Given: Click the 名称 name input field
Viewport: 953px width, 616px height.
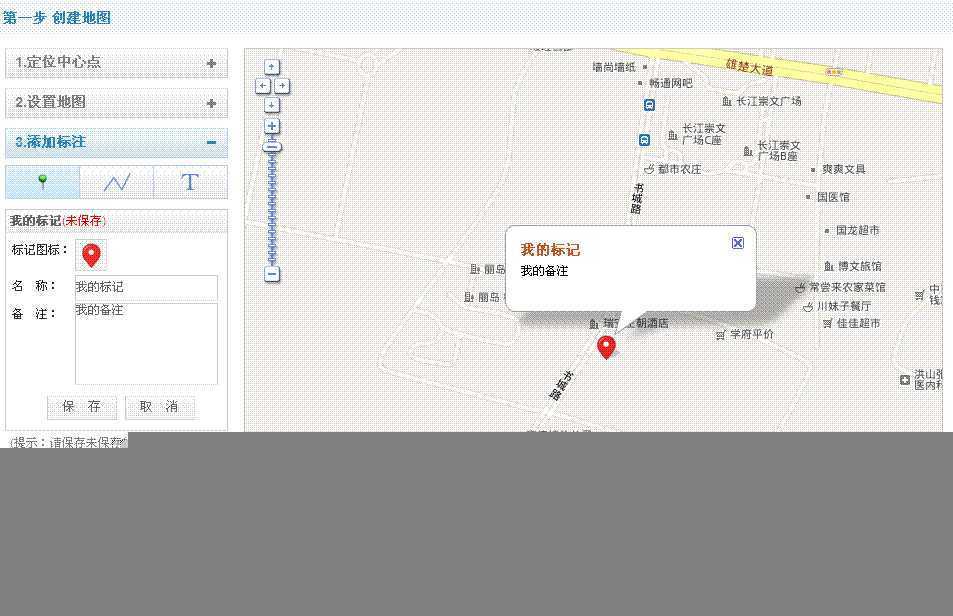Looking at the screenshot, I should tap(146, 287).
